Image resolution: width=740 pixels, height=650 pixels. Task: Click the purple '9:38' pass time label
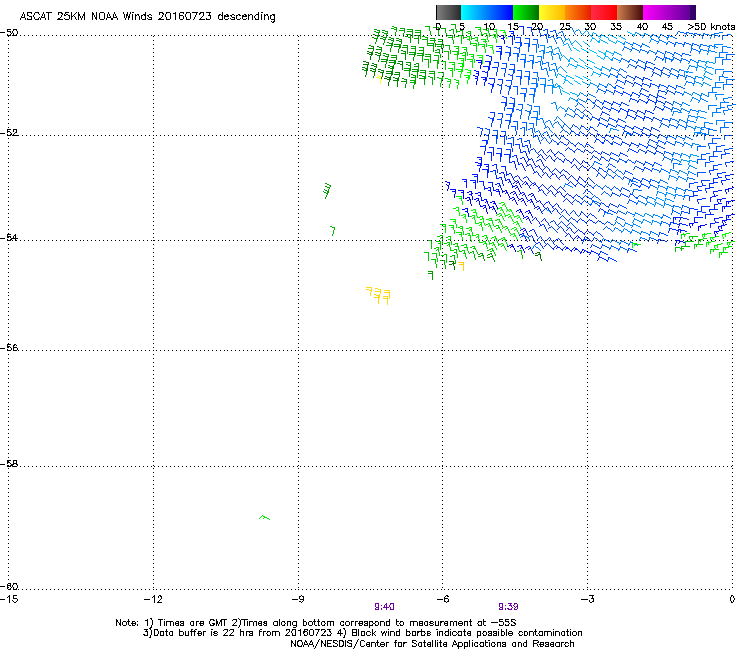click(x=508, y=607)
